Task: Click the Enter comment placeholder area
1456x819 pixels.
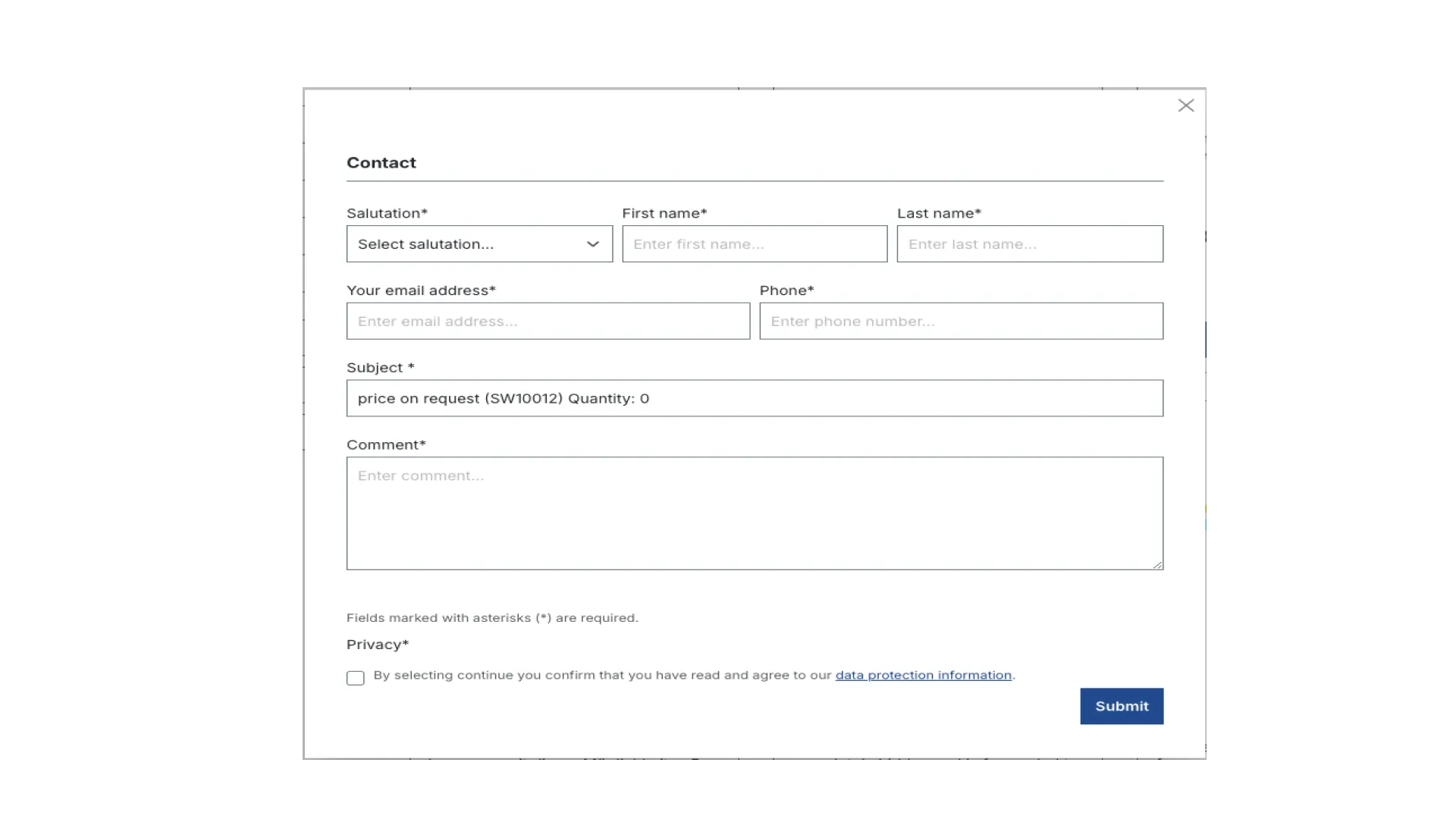Action: click(x=420, y=475)
